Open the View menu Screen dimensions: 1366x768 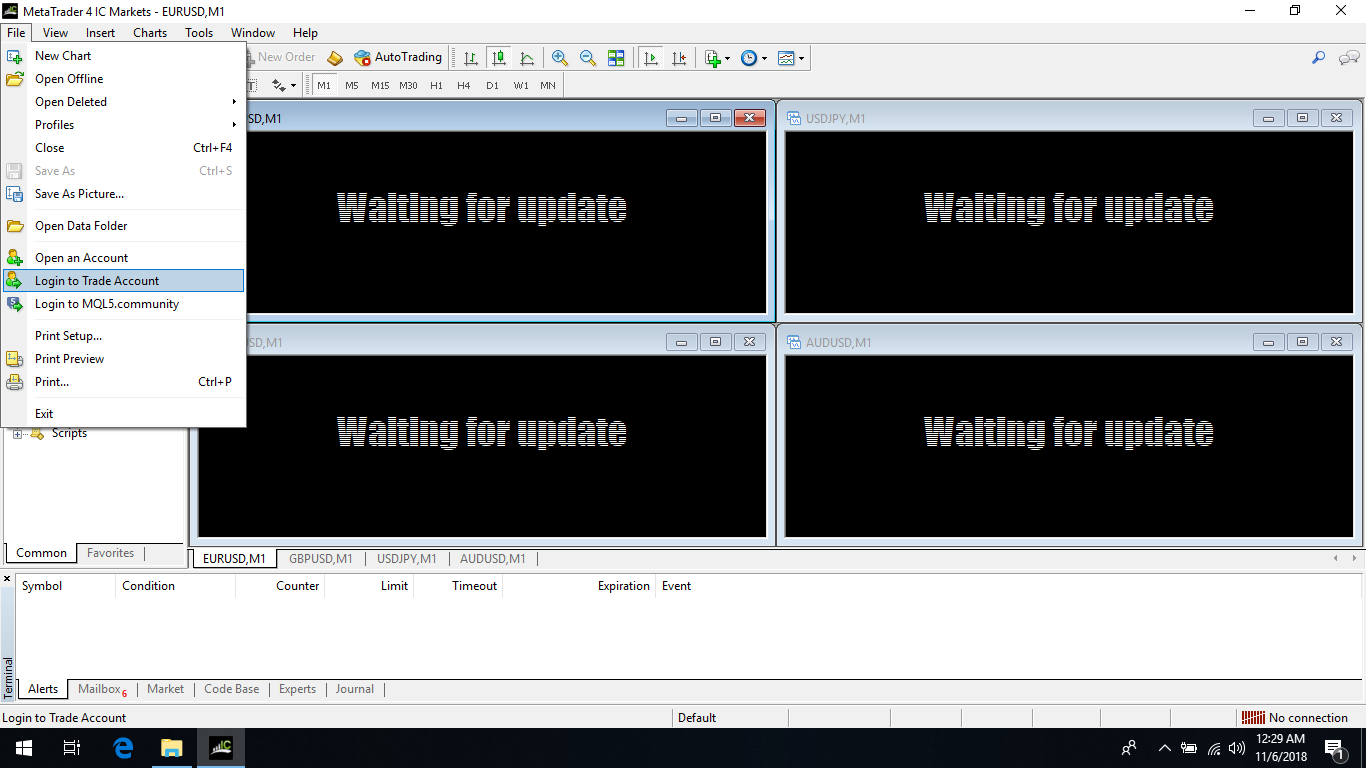(x=55, y=33)
